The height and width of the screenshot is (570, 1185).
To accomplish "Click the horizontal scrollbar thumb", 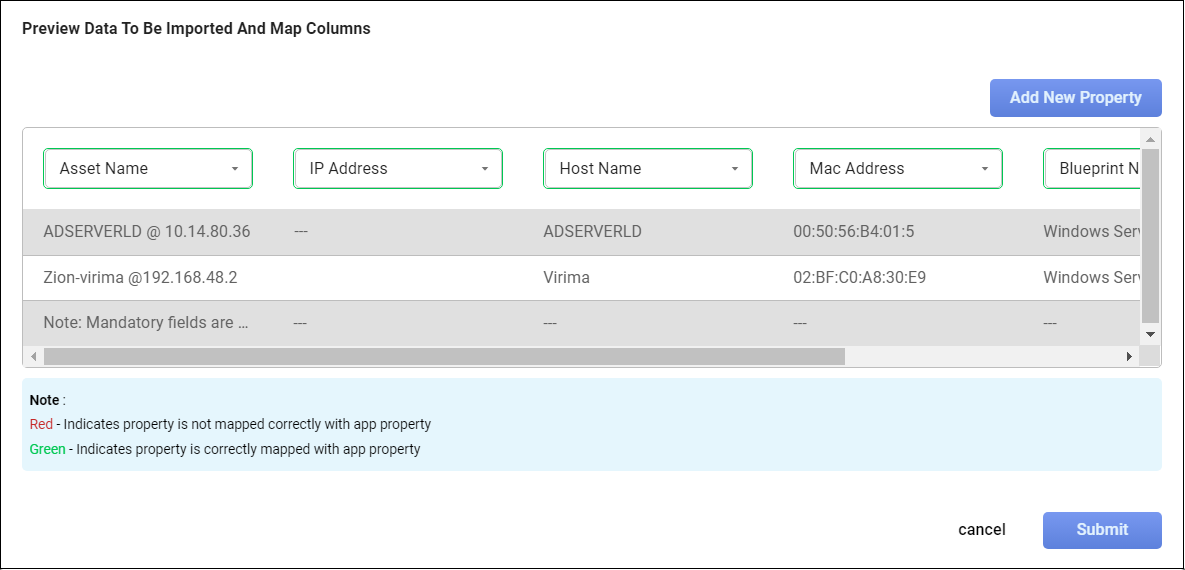I will pos(444,356).
